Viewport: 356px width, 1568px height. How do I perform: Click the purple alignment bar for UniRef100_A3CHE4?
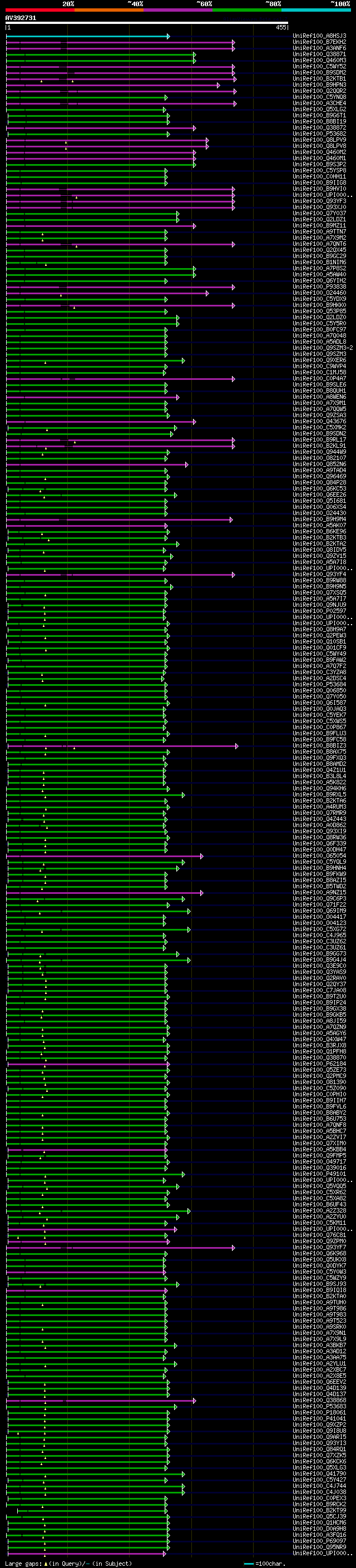point(121,103)
